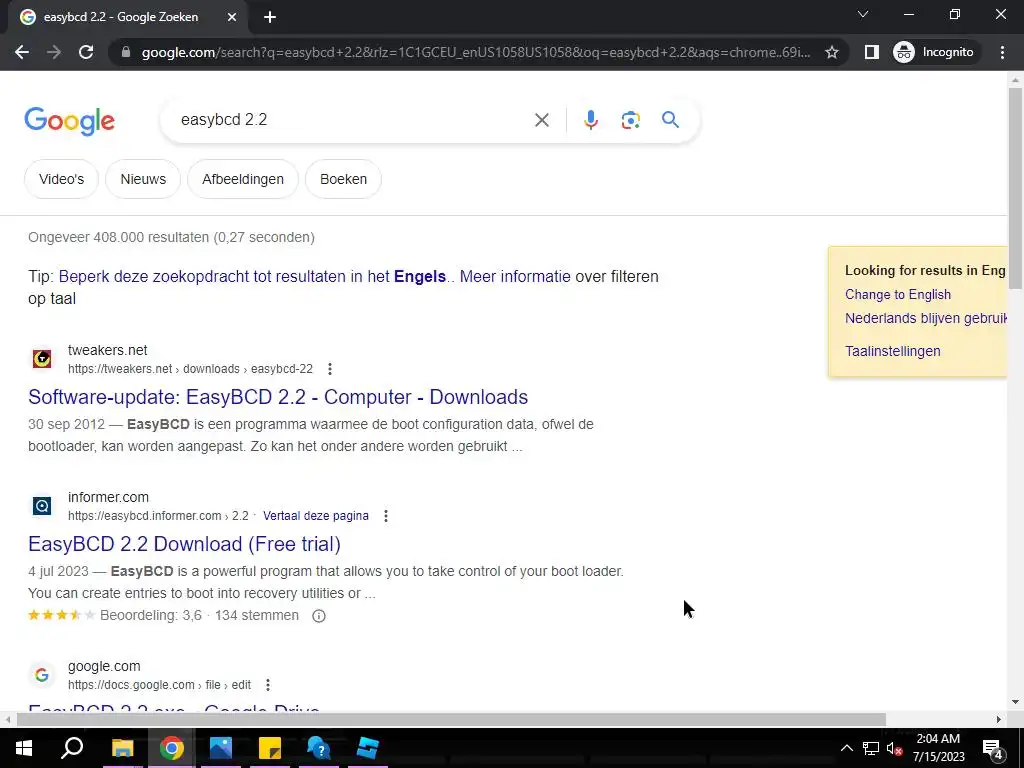This screenshot has width=1024, height=768.
Task: Search by image with camera lens icon
Action: point(630,120)
